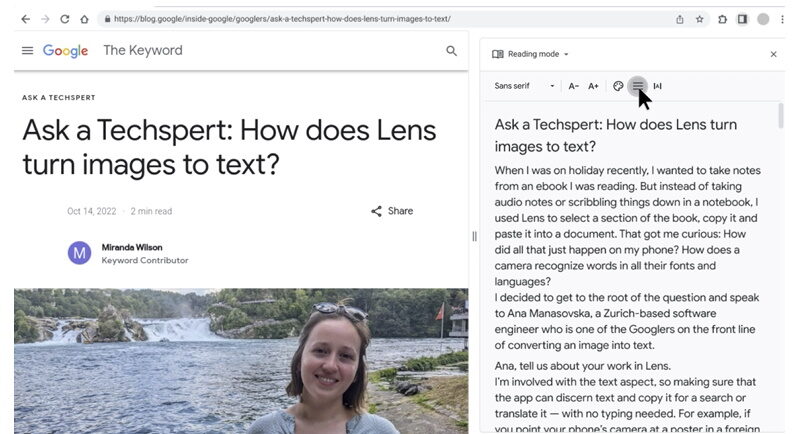Image resolution: width=804 pixels, height=434 pixels.
Task: Click the Reading mode book icon
Action: click(x=497, y=54)
